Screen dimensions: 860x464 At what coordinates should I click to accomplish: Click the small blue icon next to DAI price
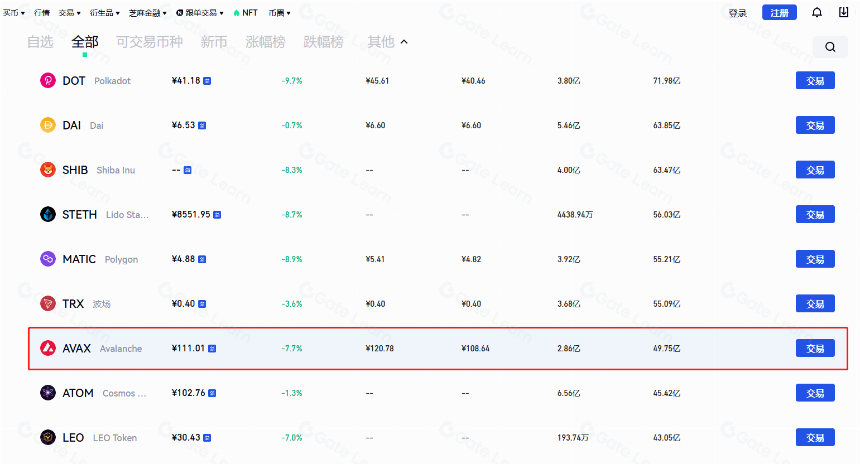tap(202, 126)
